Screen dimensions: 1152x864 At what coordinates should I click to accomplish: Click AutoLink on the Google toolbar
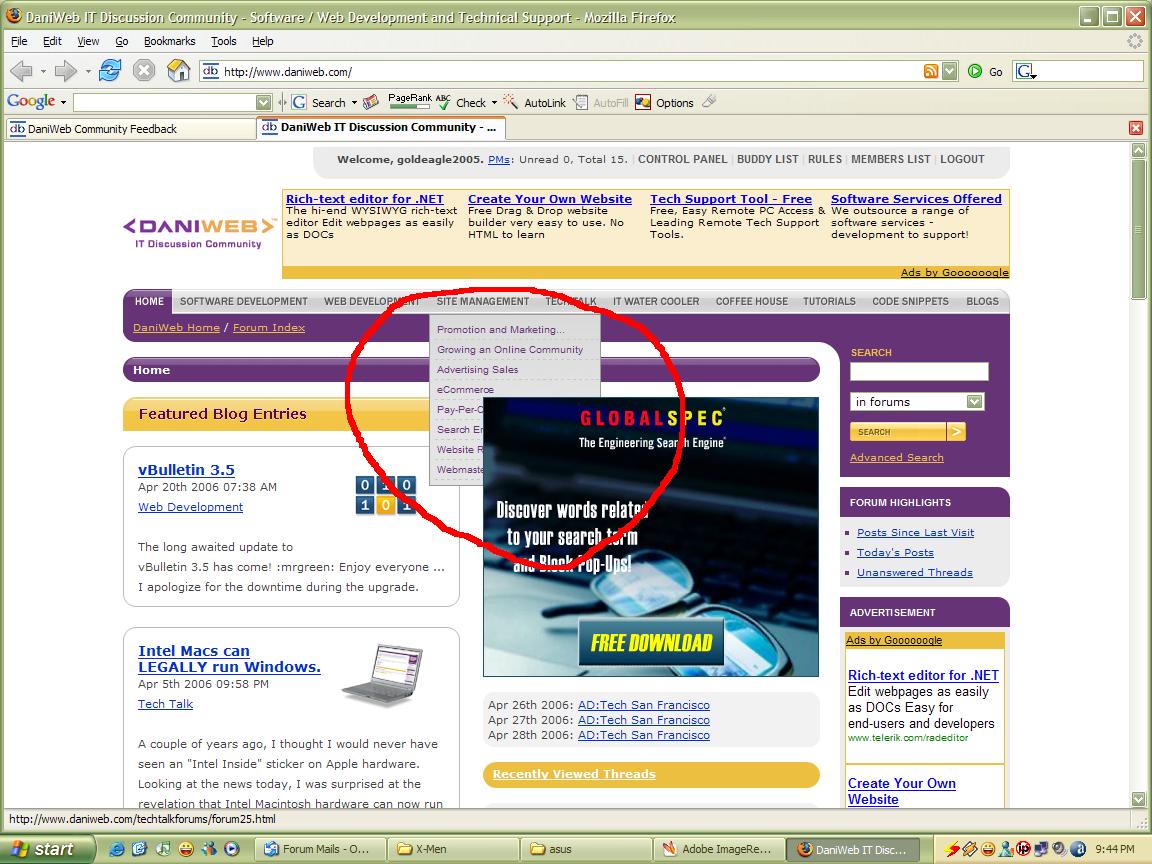(535, 102)
